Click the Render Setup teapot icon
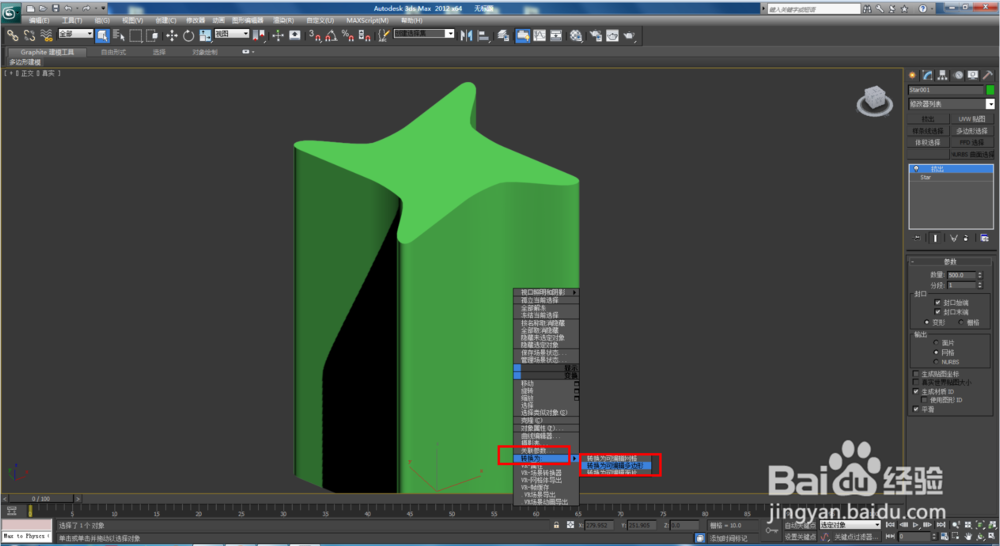Screen dimensions: 1000x546 point(596,36)
